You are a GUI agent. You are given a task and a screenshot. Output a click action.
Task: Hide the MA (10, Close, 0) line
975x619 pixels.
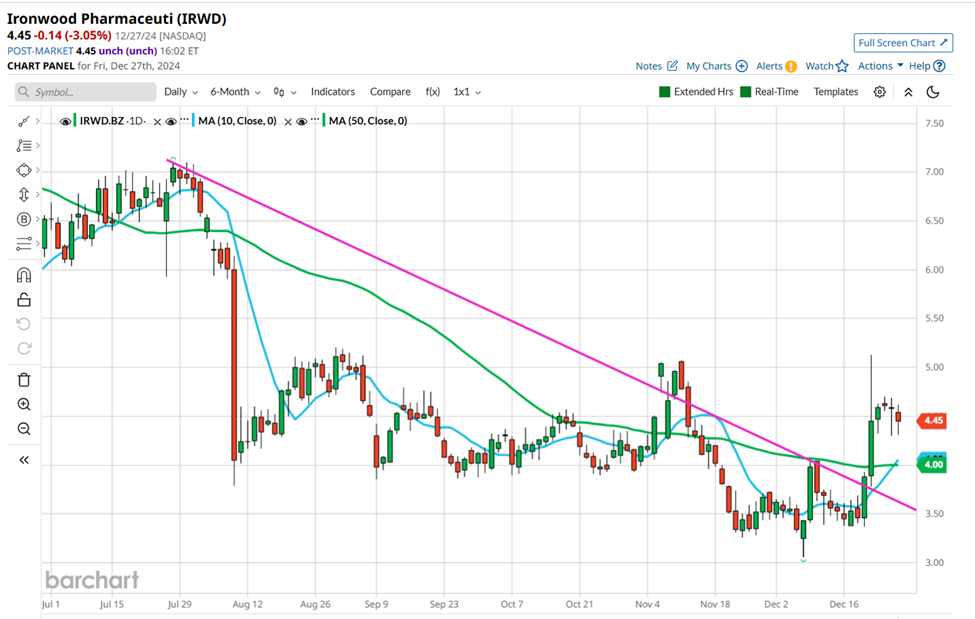[171, 121]
